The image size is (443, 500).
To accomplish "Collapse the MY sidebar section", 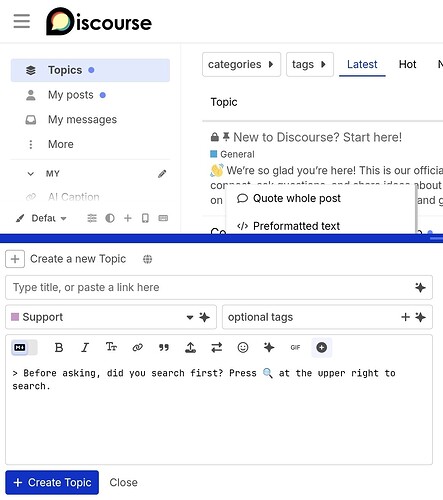I will pos(31,174).
